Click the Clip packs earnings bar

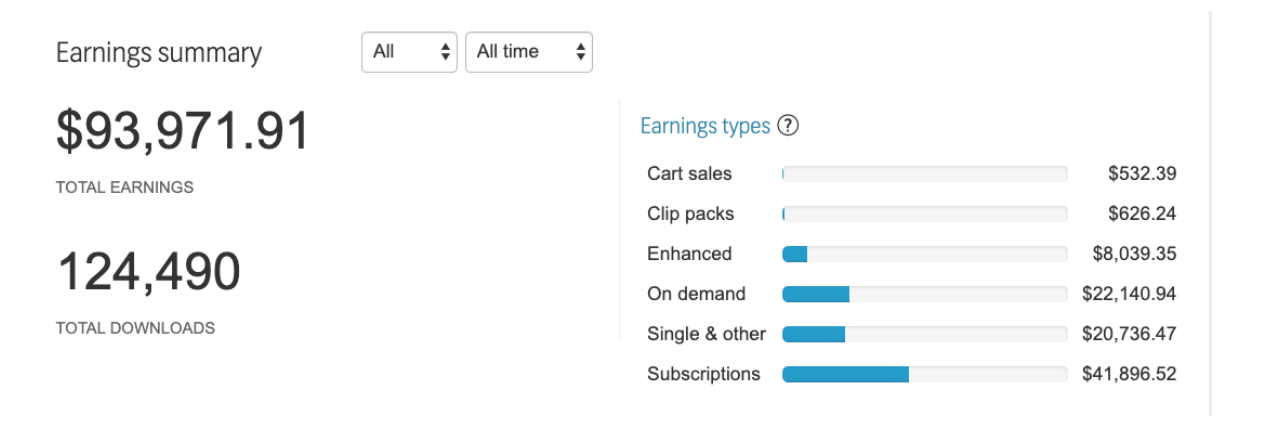924,214
